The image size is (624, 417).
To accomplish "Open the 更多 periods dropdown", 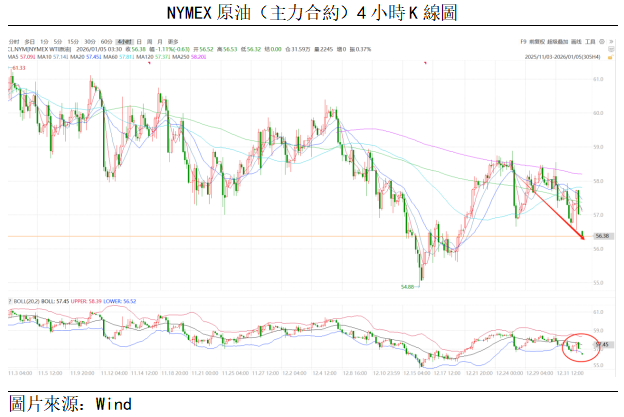I will (173, 41).
